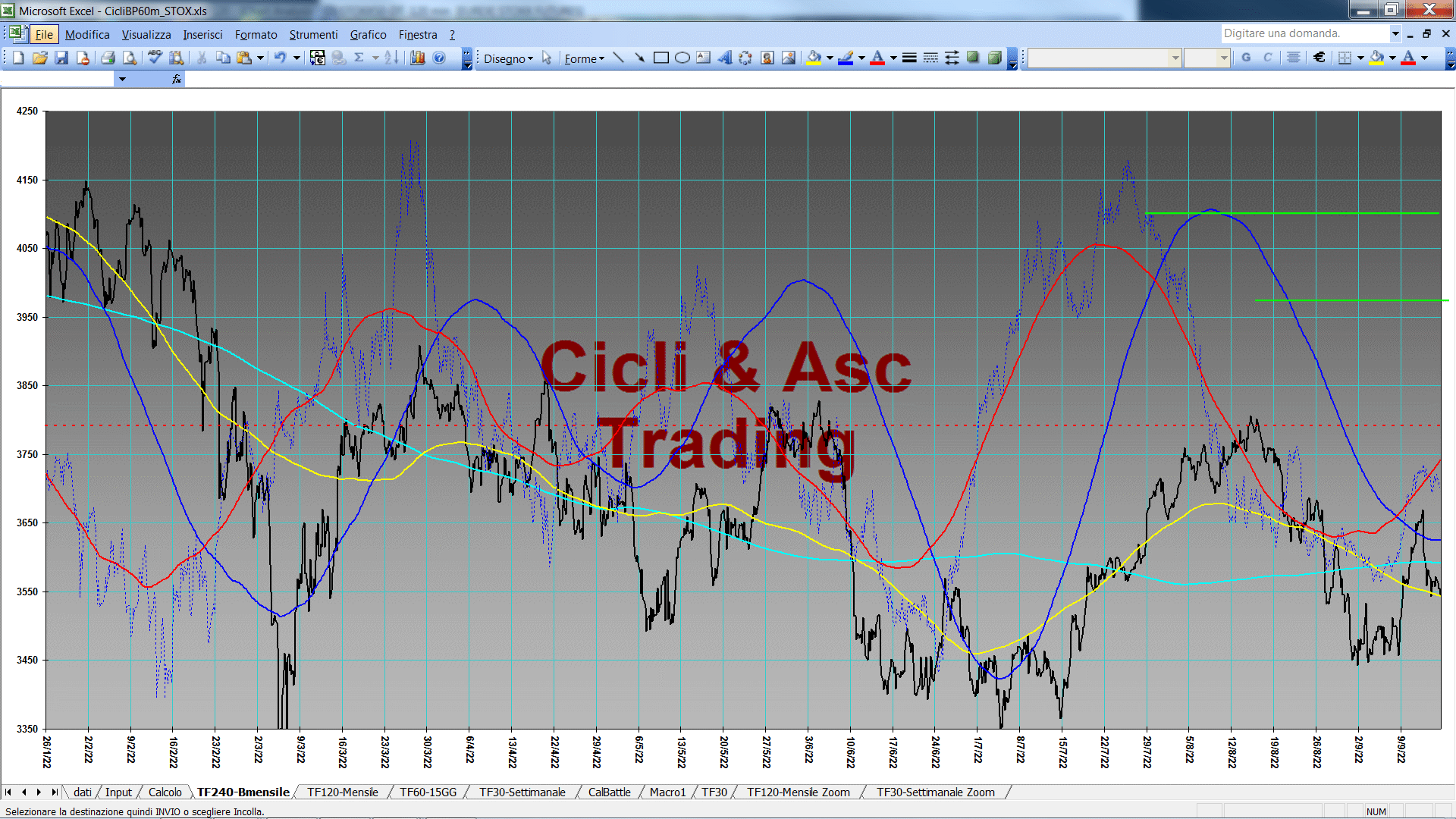Click the Paste clipboard icon
Image resolution: width=1456 pixels, height=819 pixels.
(244, 58)
